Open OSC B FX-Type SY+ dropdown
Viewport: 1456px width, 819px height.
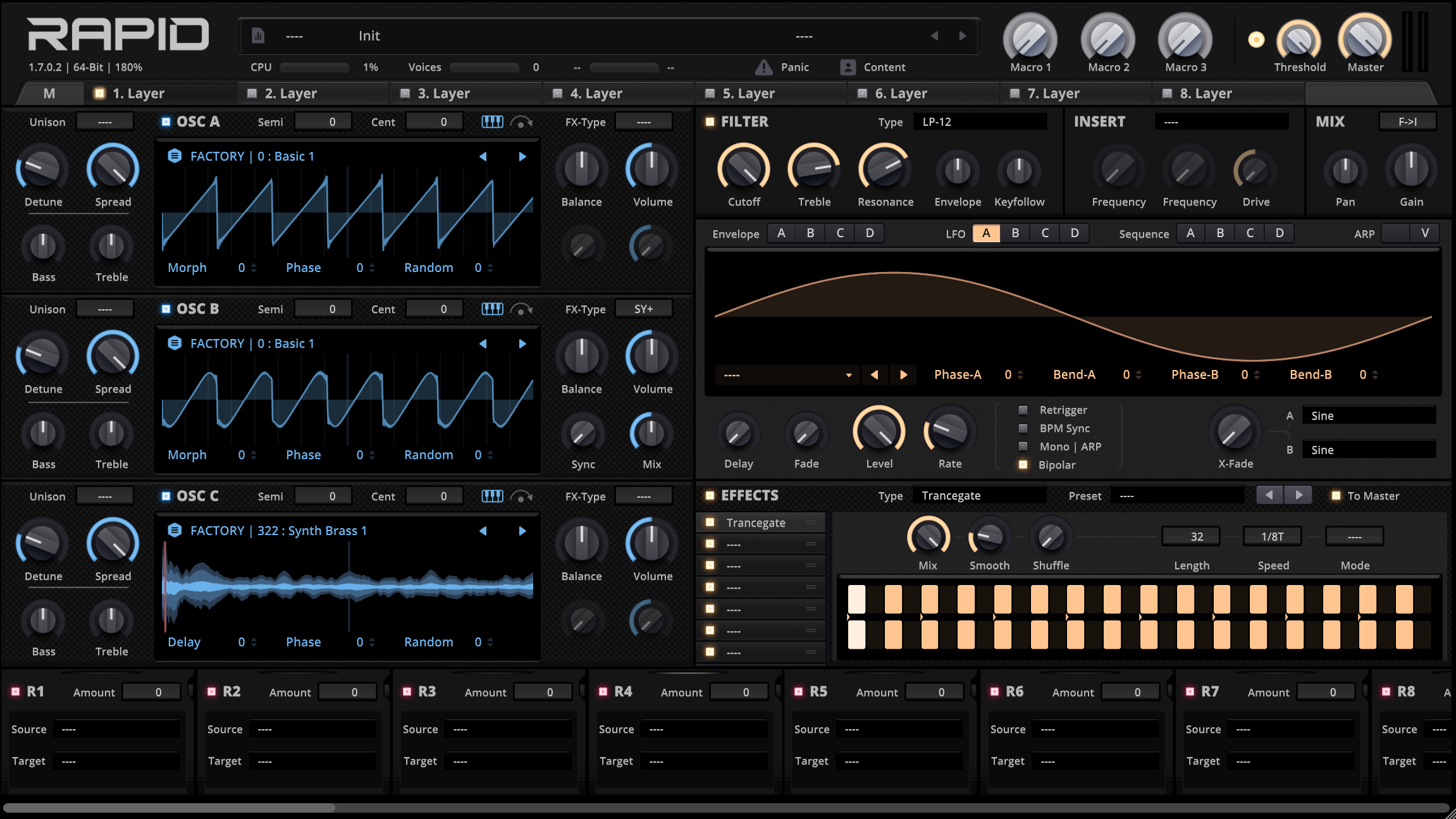coord(643,309)
